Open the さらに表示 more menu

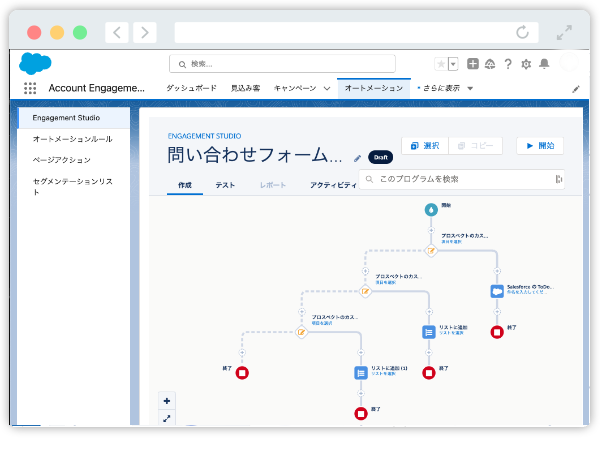pos(445,88)
